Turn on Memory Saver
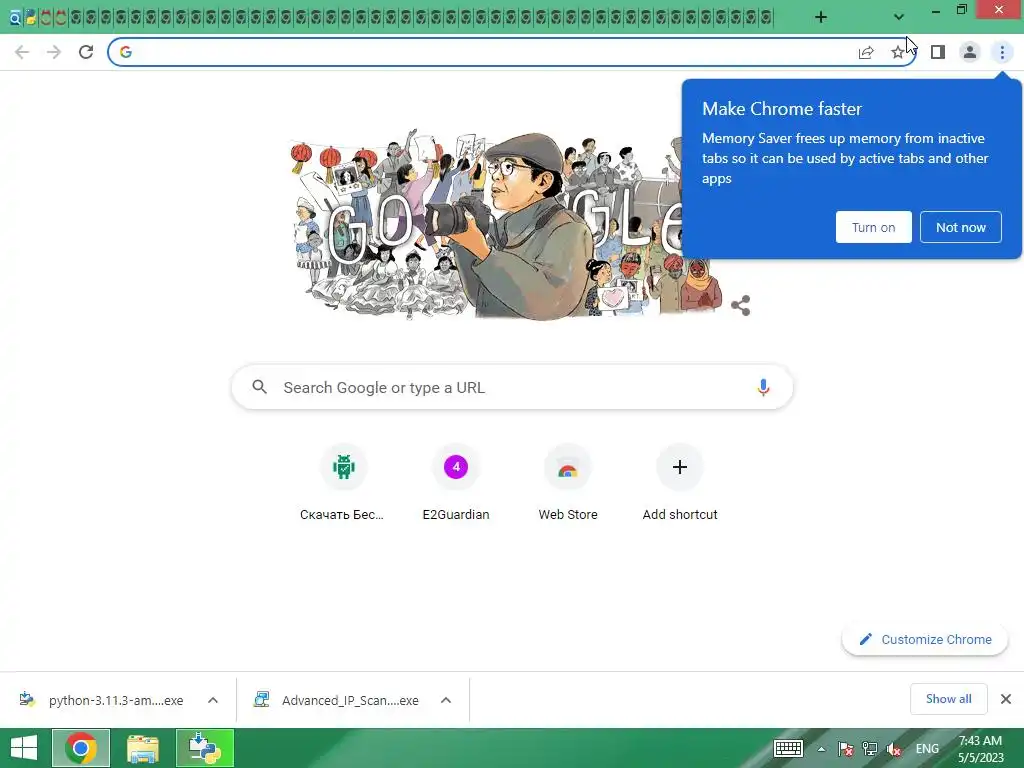This screenshot has width=1024, height=768. 873,227
